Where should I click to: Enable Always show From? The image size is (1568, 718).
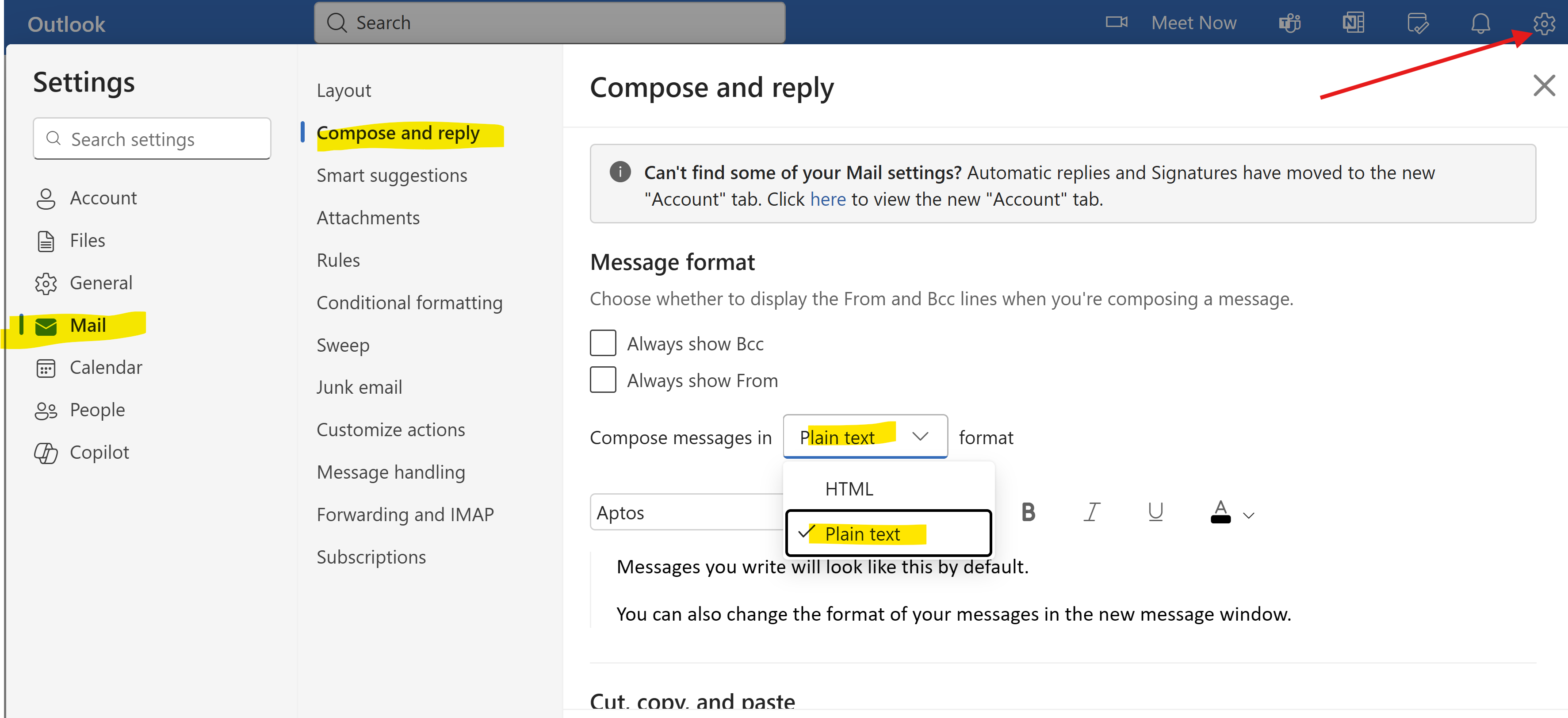tap(603, 380)
